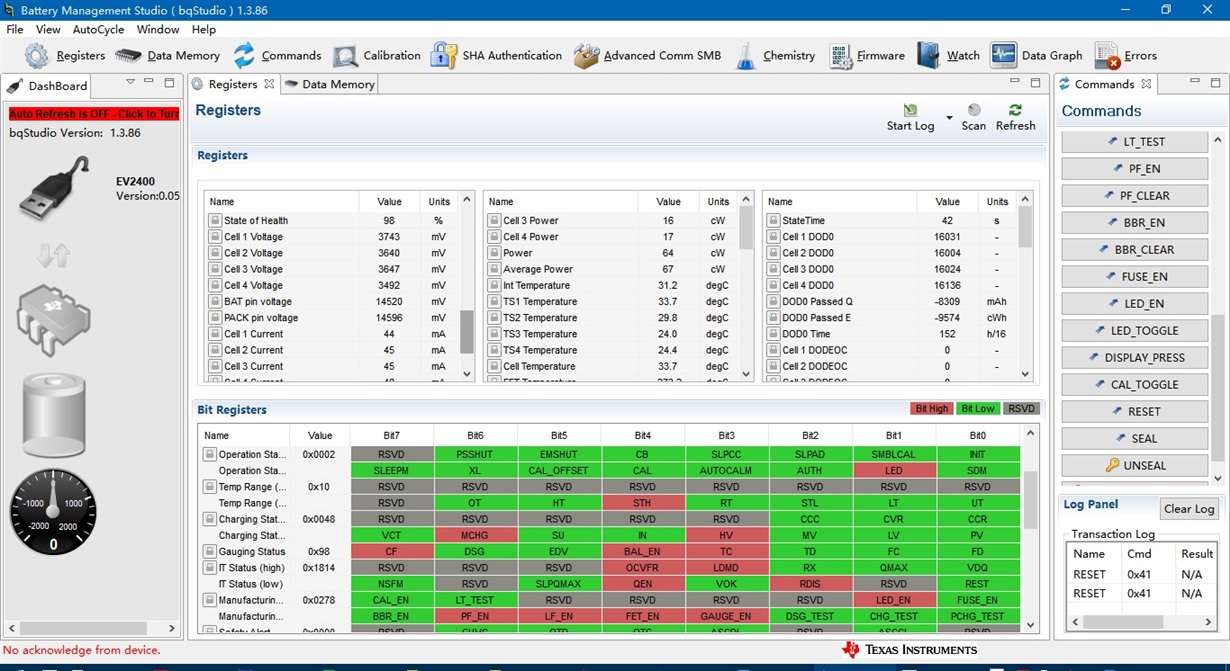Close the Commands tab
Viewport: 1230px width, 671px height.
1146,84
